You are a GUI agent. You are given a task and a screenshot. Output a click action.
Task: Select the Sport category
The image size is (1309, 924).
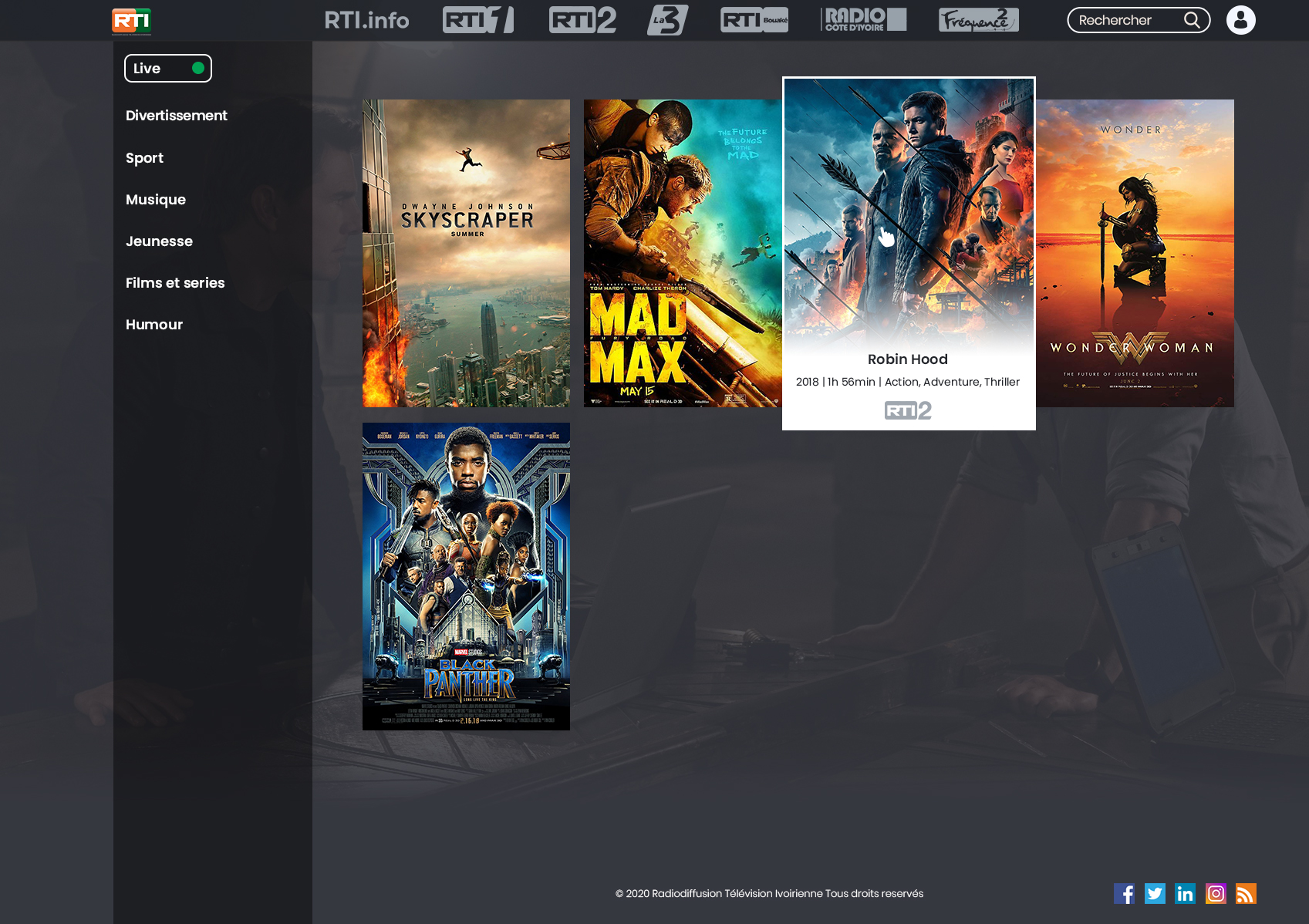click(x=144, y=158)
